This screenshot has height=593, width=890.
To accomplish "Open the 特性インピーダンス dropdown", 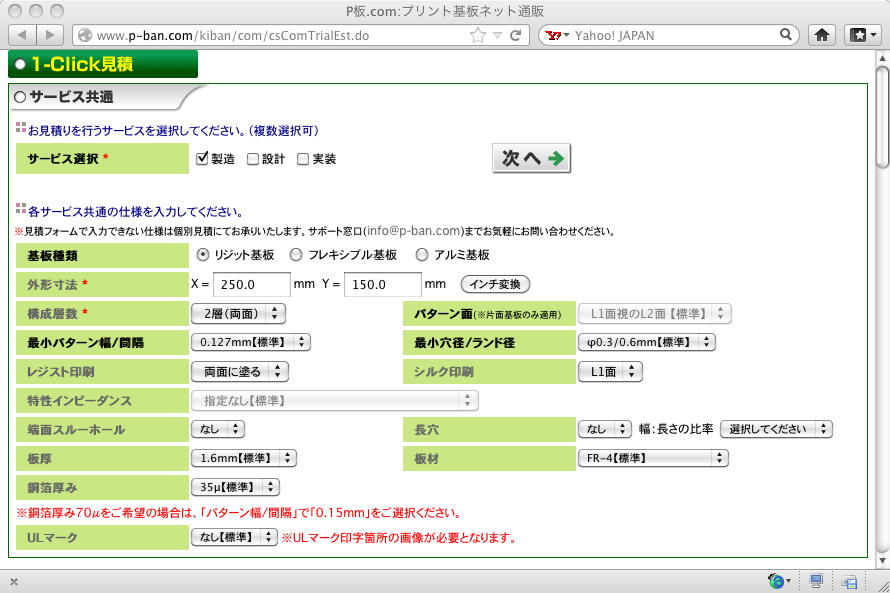I will point(335,401).
